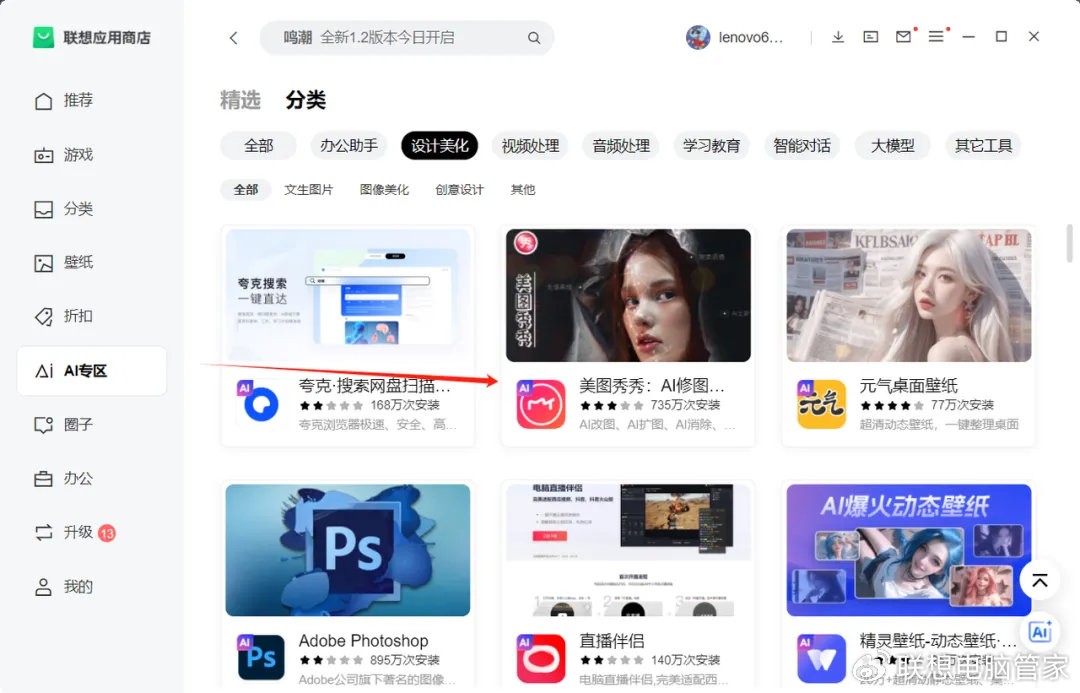Open the user avatar profile
1080x693 pixels.
[698, 37]
